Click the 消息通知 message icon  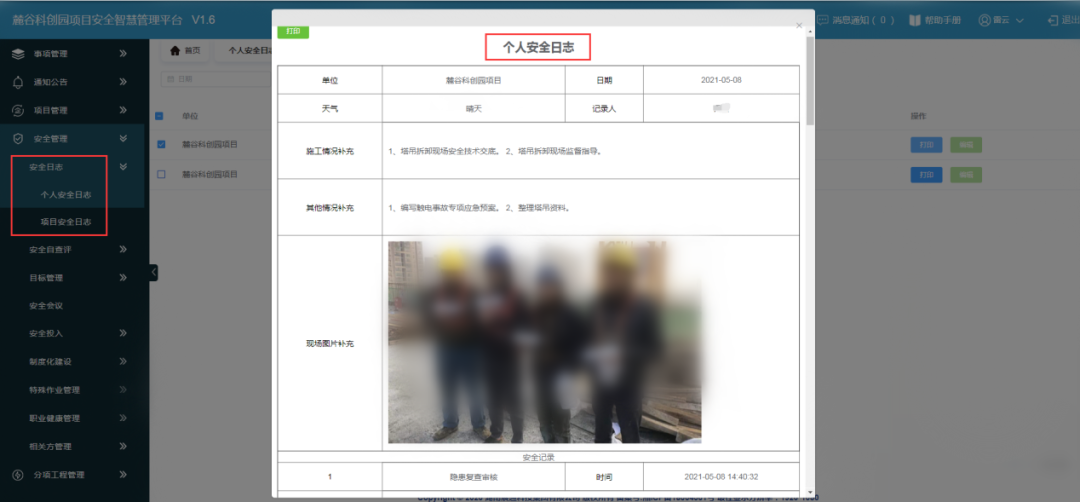(822, 20)
